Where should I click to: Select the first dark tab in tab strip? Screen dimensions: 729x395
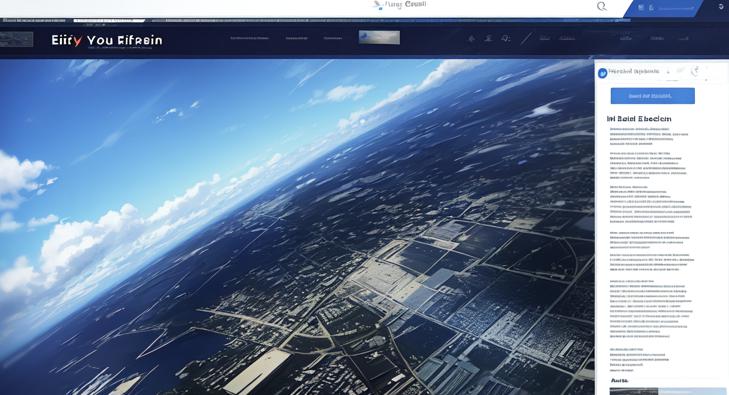pyautogui.click(x=36, y=20)
